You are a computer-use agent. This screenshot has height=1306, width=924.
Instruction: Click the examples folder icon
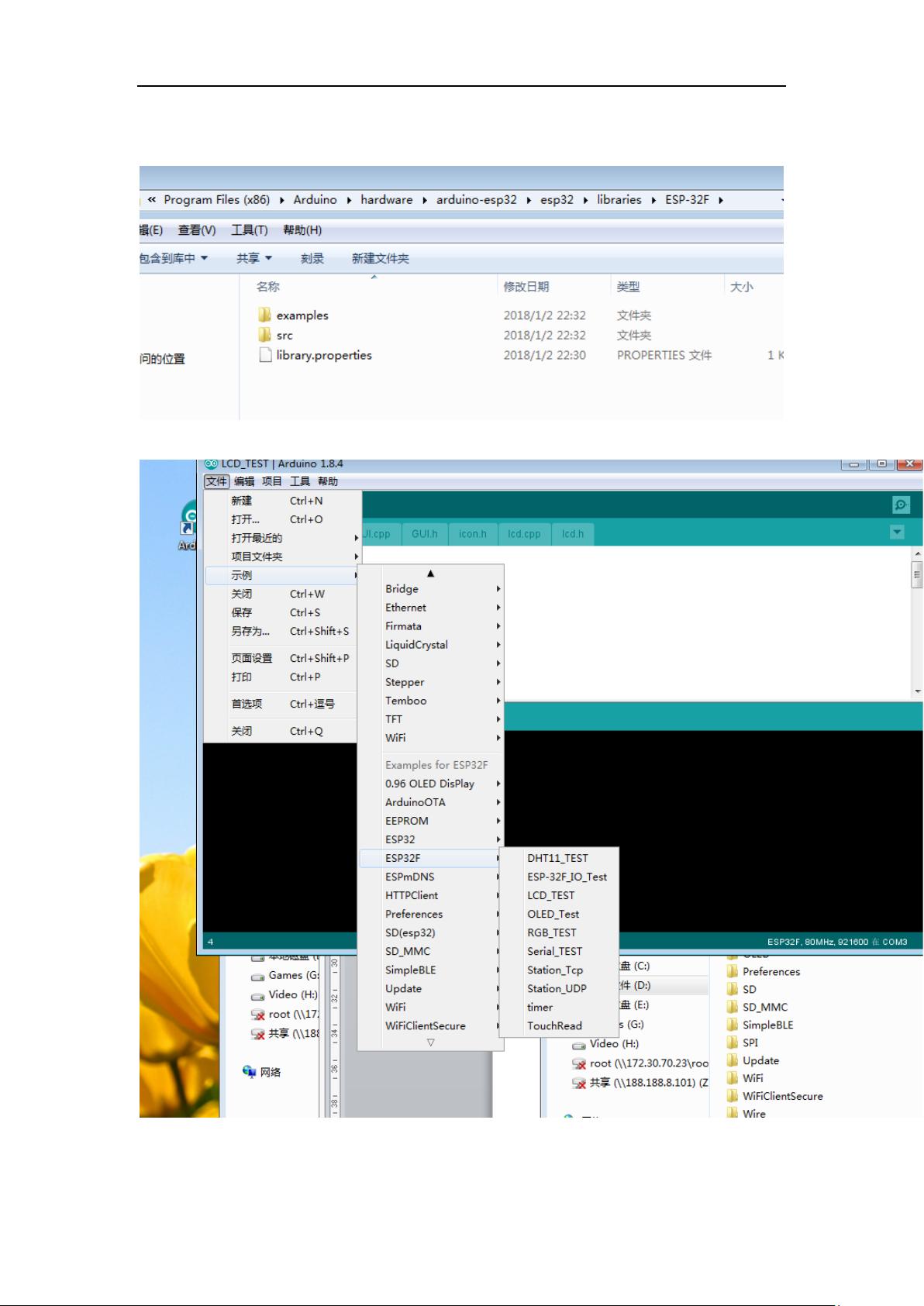tap(265, 315)
